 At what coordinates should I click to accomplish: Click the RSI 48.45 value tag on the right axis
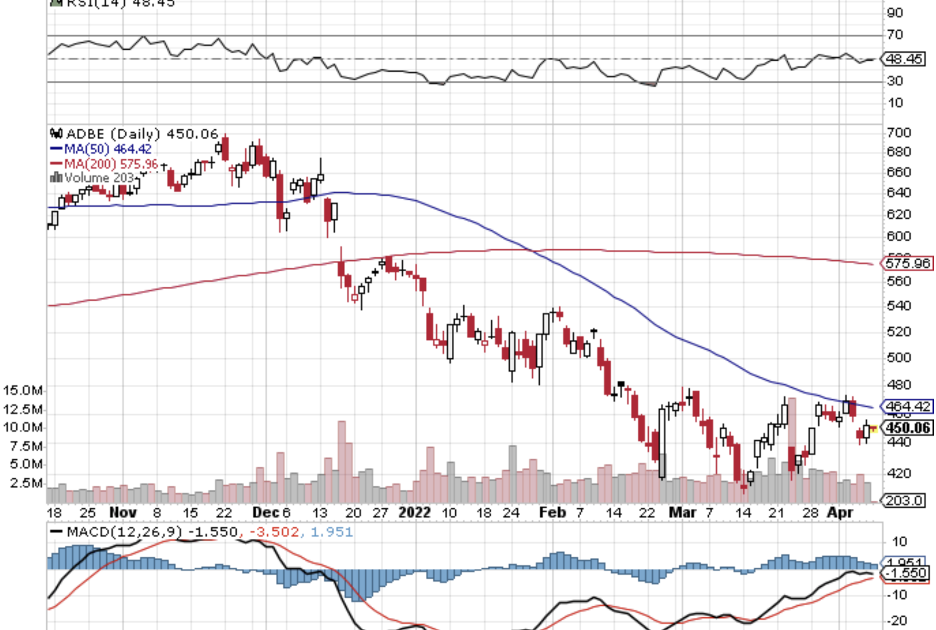(x=906, y=58)
